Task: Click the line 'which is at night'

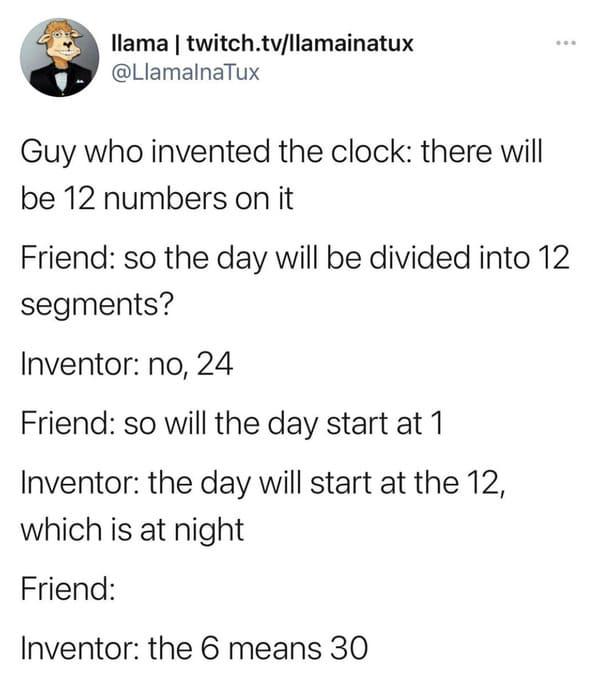Action: (x=132, y=530)
